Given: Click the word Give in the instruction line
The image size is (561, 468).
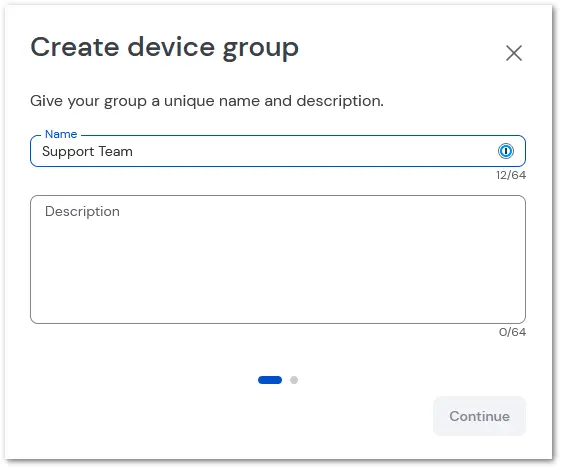Looking at the screenshot, I should [x=47, y=101].
